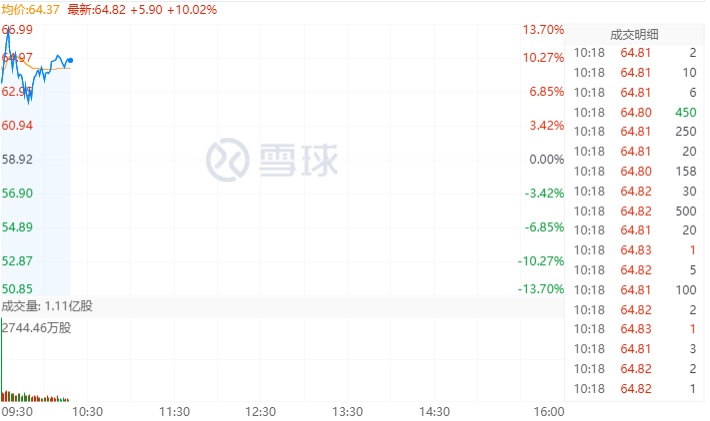This screenshot has width=710, height=421.
Task: Click the 2744.46万股 volume scale label
Action: pyautogui.click(x=36, y=328)
